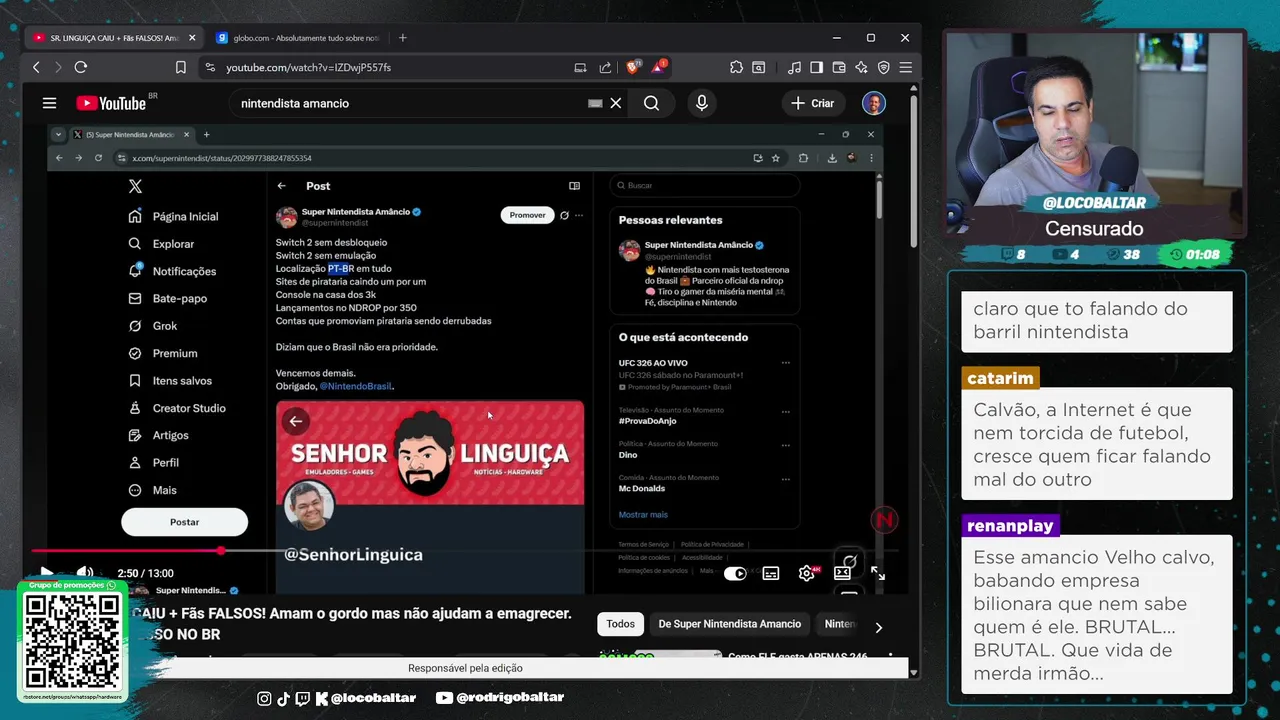Open Premium in X sidebar
Screen dimensions: 1280x720
(162, 353)
